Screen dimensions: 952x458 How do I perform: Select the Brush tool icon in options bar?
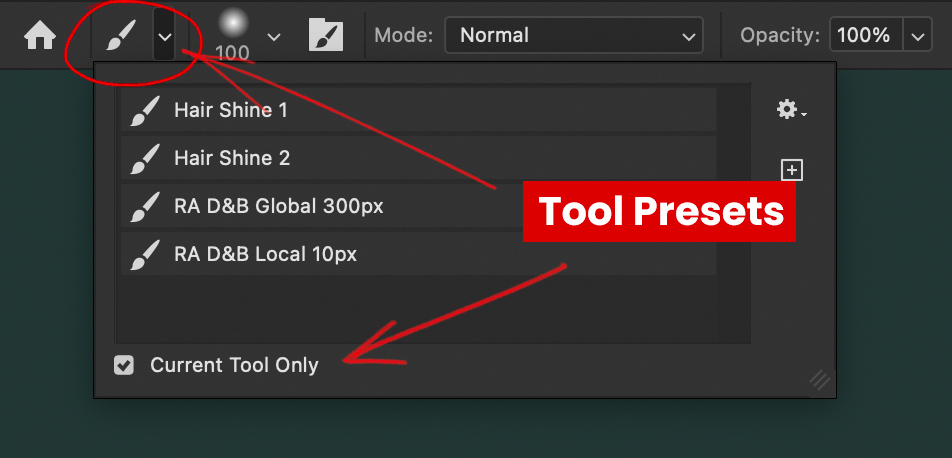point(119,36)
